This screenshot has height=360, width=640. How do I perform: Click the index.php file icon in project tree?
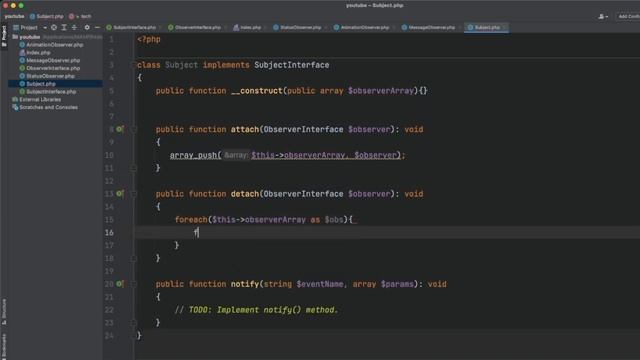22,53
